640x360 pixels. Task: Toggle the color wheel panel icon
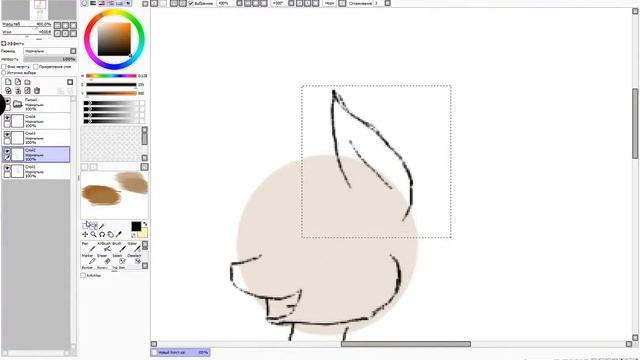click(x=84, y=3)
